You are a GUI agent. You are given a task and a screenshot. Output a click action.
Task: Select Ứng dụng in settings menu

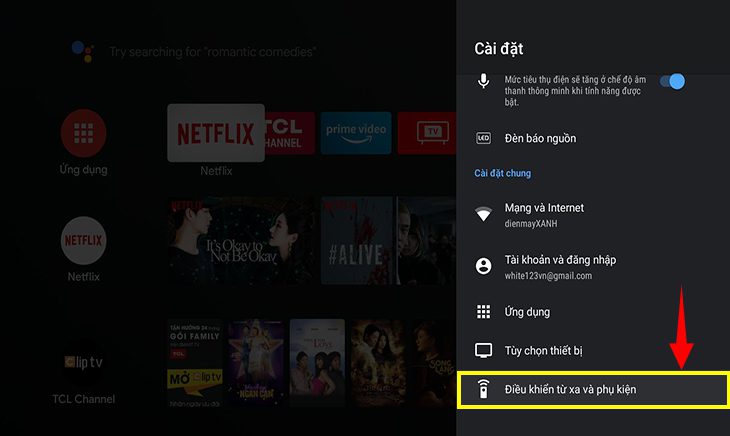click(527, 312)
